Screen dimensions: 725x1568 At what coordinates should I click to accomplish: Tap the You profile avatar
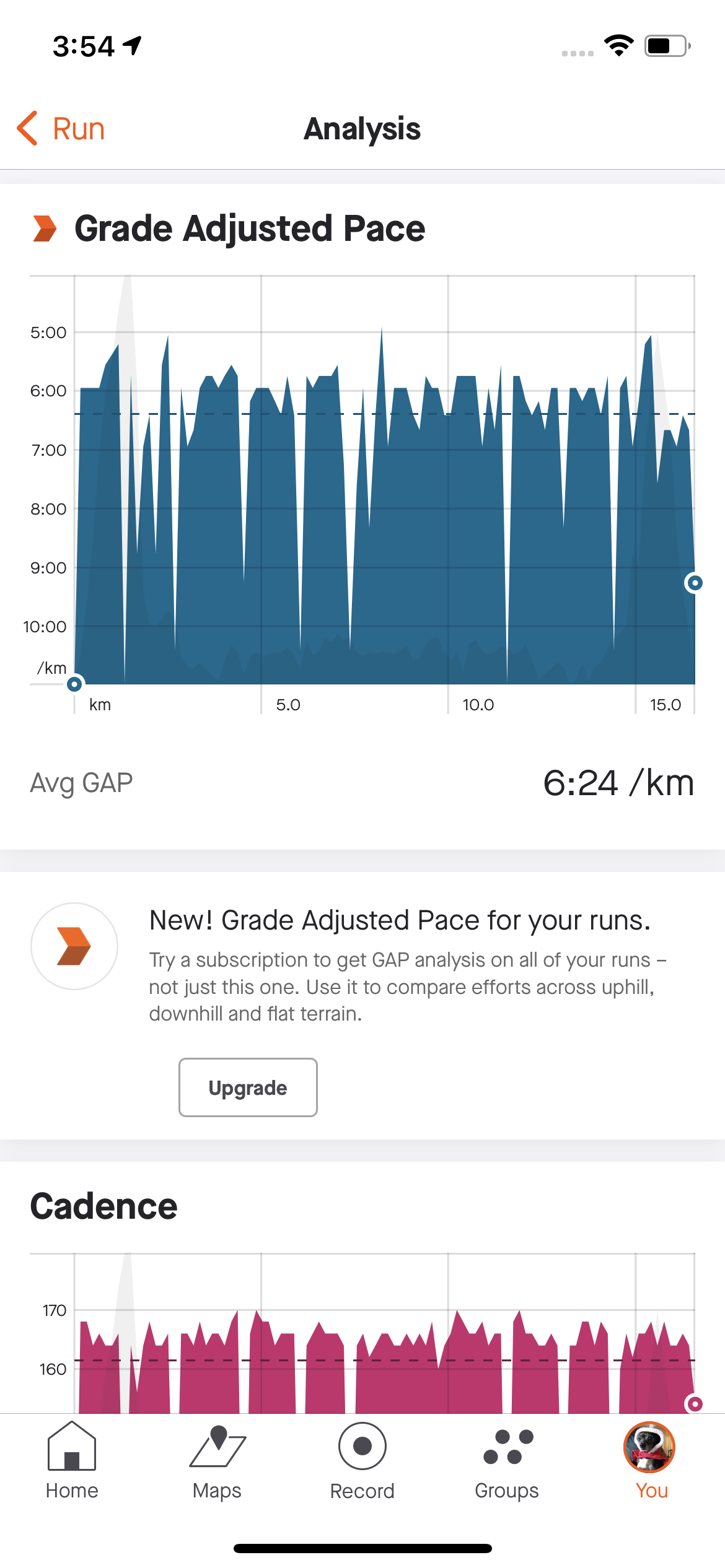tap(649, 1448)
